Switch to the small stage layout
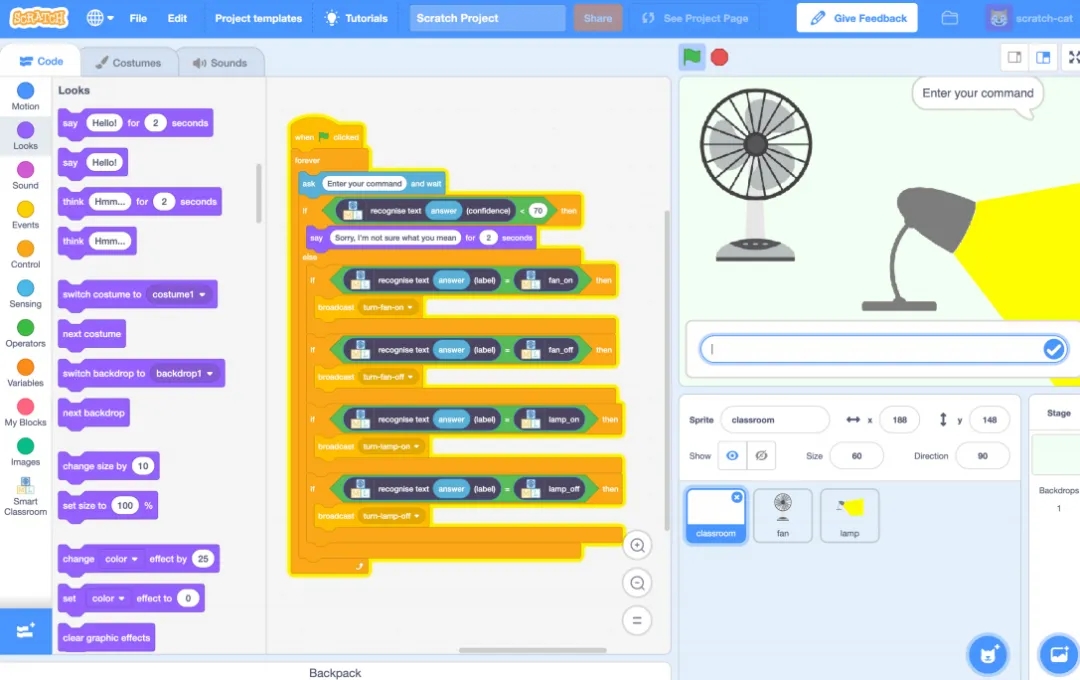 click(x=1014, y=57)
